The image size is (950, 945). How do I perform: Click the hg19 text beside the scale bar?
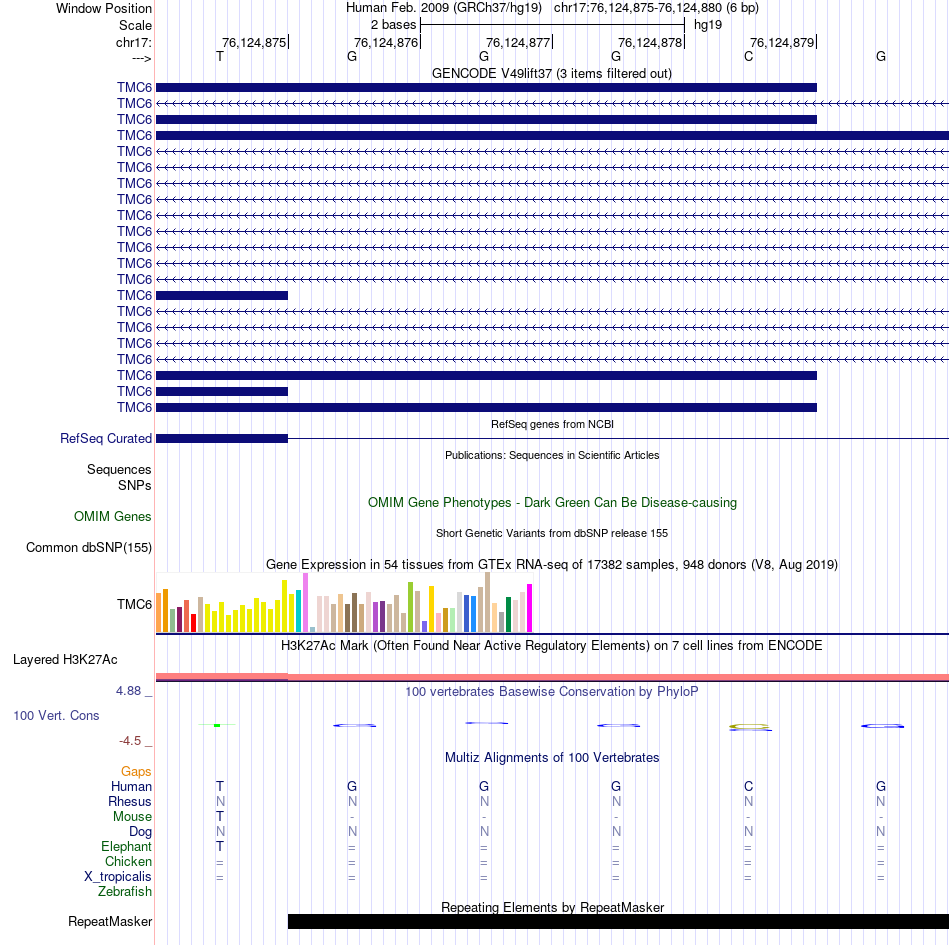[708, 25]
